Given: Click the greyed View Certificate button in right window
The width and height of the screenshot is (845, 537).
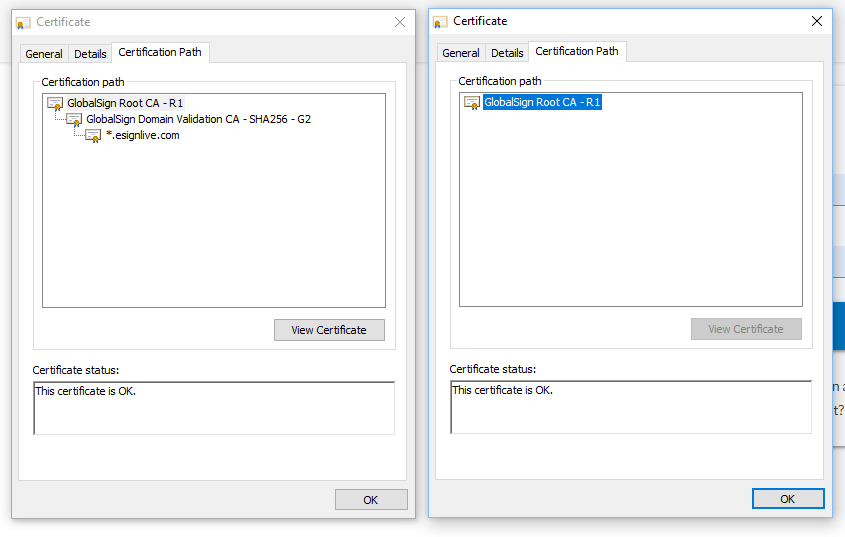Looking at the screenshot, I should tap(746, 329).
